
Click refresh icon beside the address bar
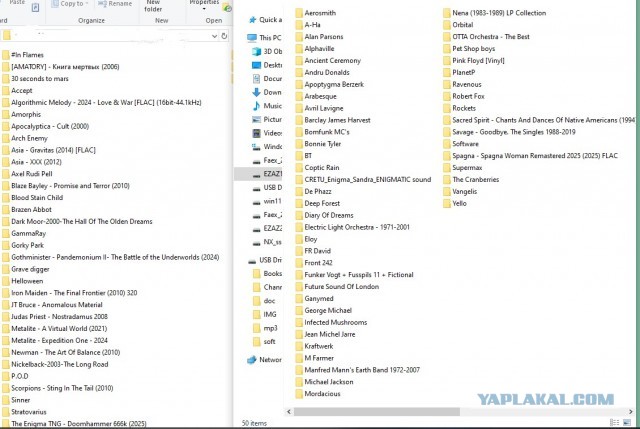[224, 36]
